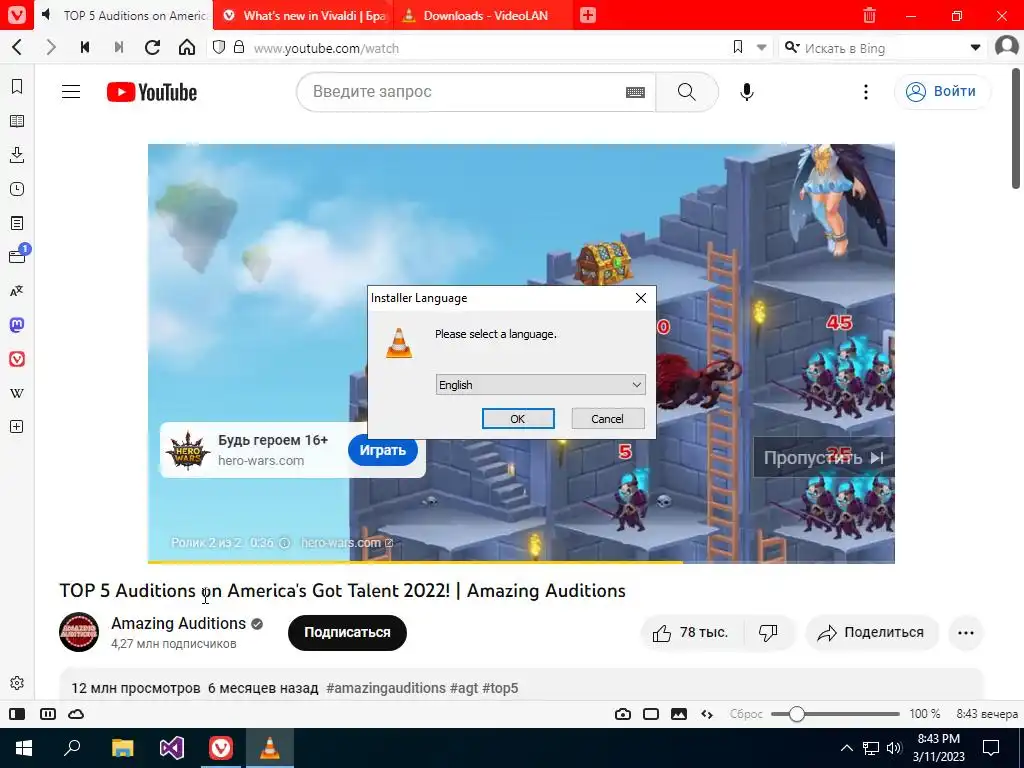The image size is (1024, 768).
Task: Click the rewind history navigation button
Action: (85, 47)
